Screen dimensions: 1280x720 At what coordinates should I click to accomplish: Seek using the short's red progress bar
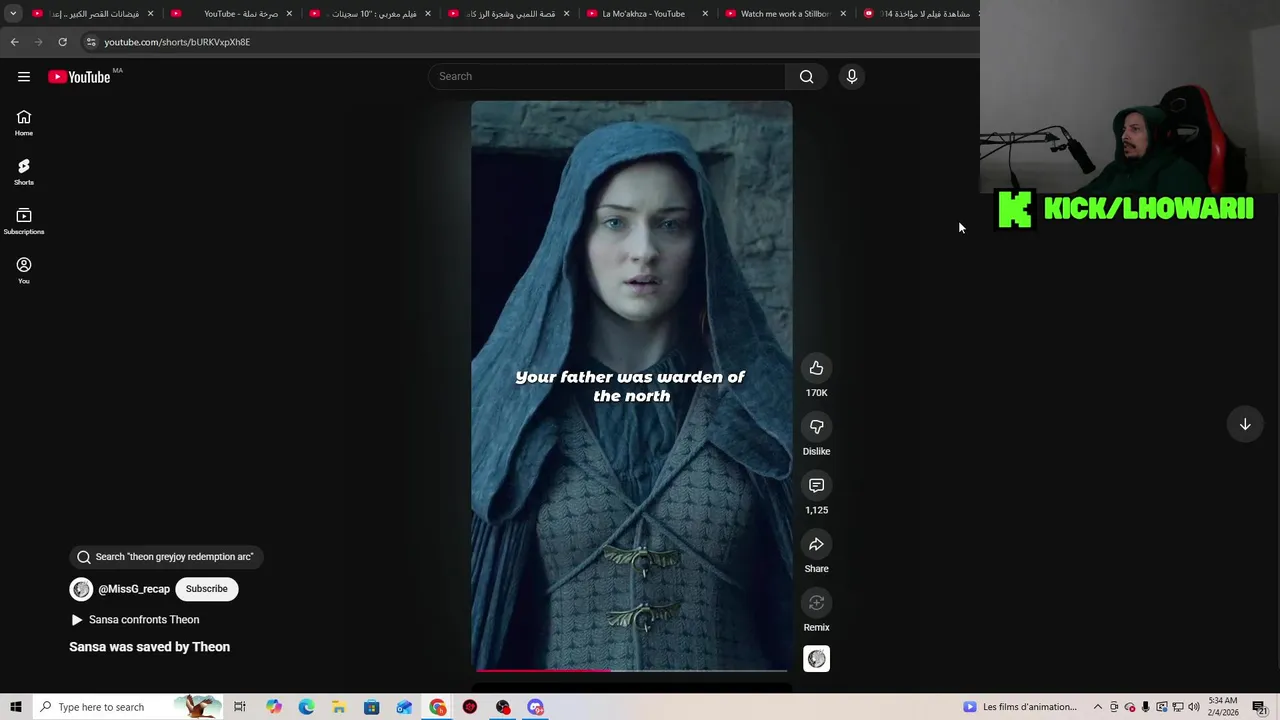[x=631, y=670]
